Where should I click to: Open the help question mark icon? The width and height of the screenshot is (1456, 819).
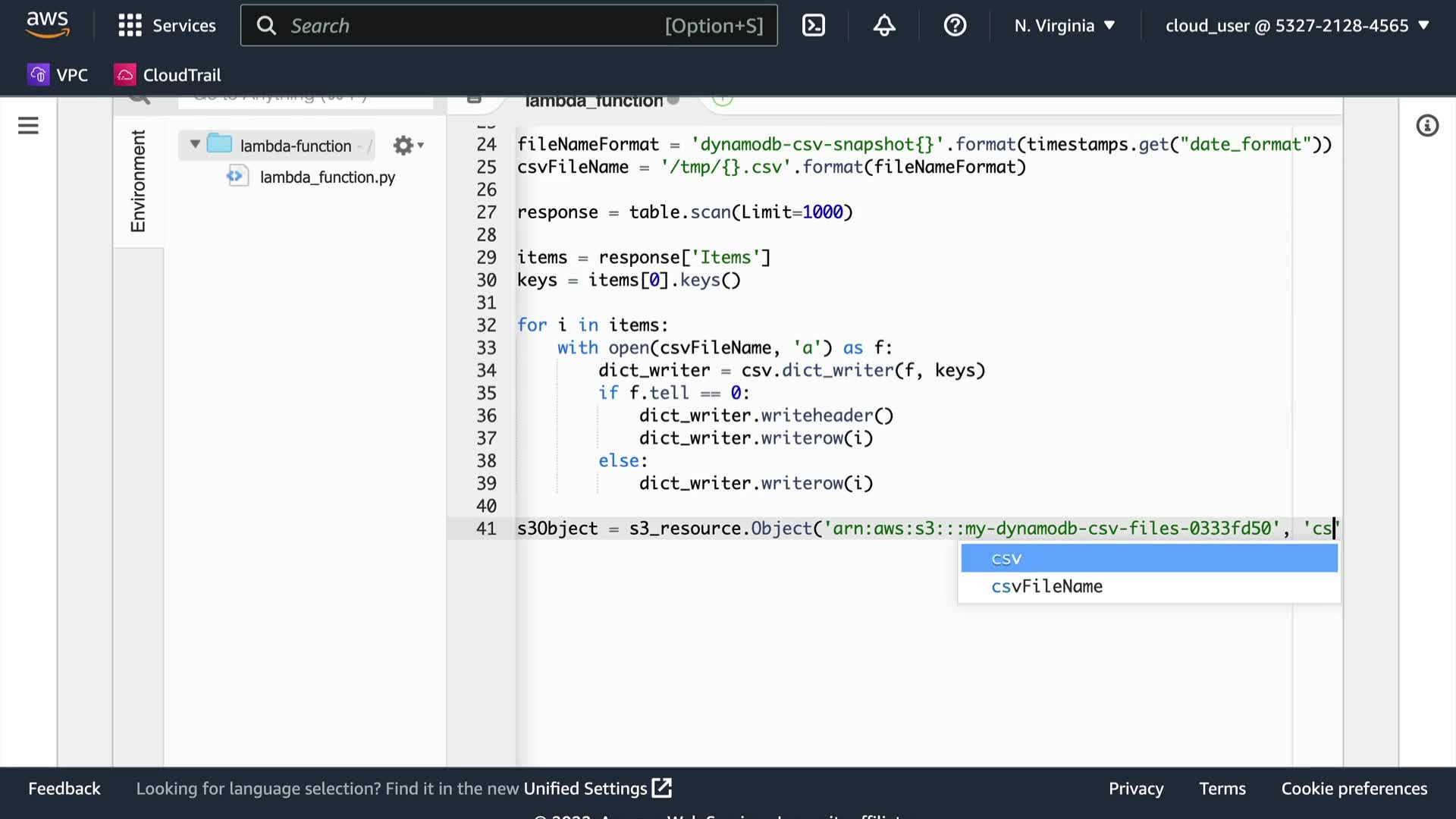point(955,26)
